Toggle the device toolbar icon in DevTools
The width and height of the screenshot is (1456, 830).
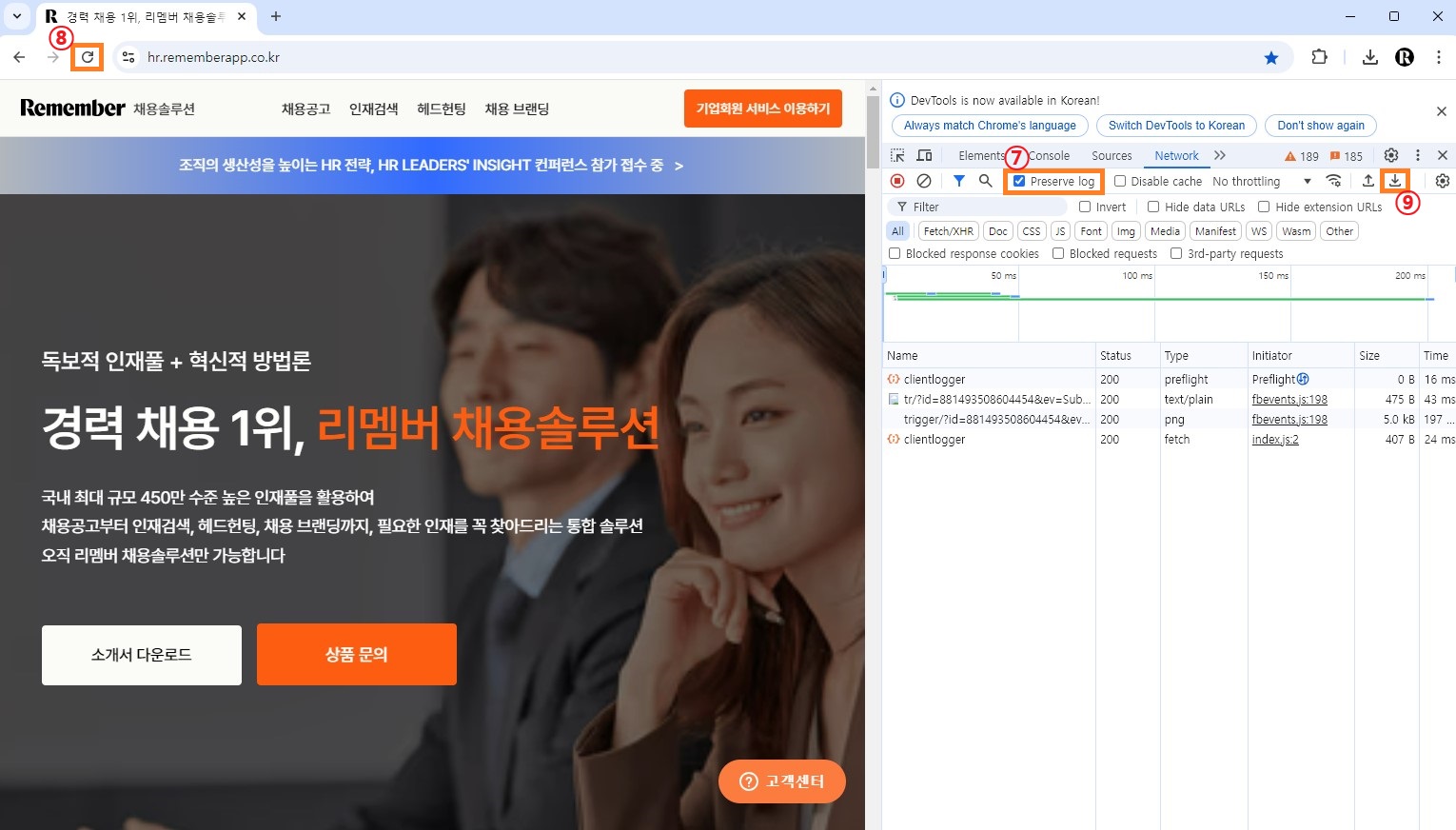(924, 155)
